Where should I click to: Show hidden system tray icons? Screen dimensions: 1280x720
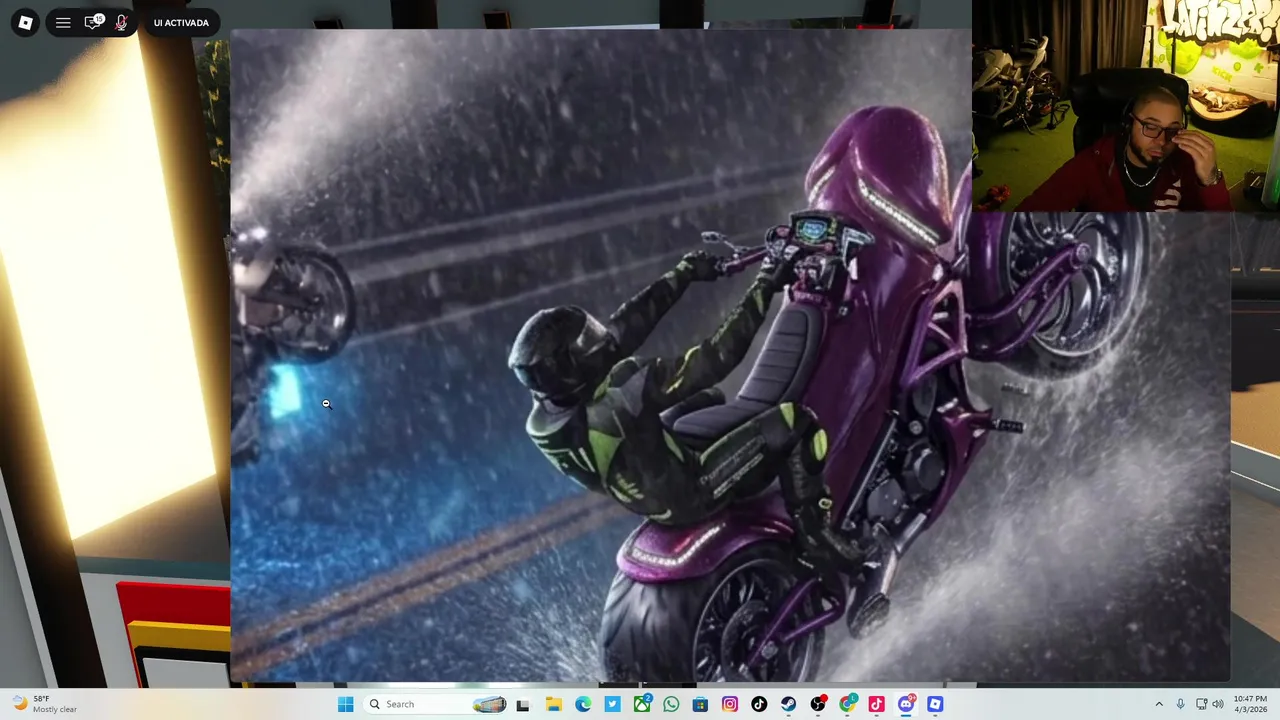coord(1159,704)
